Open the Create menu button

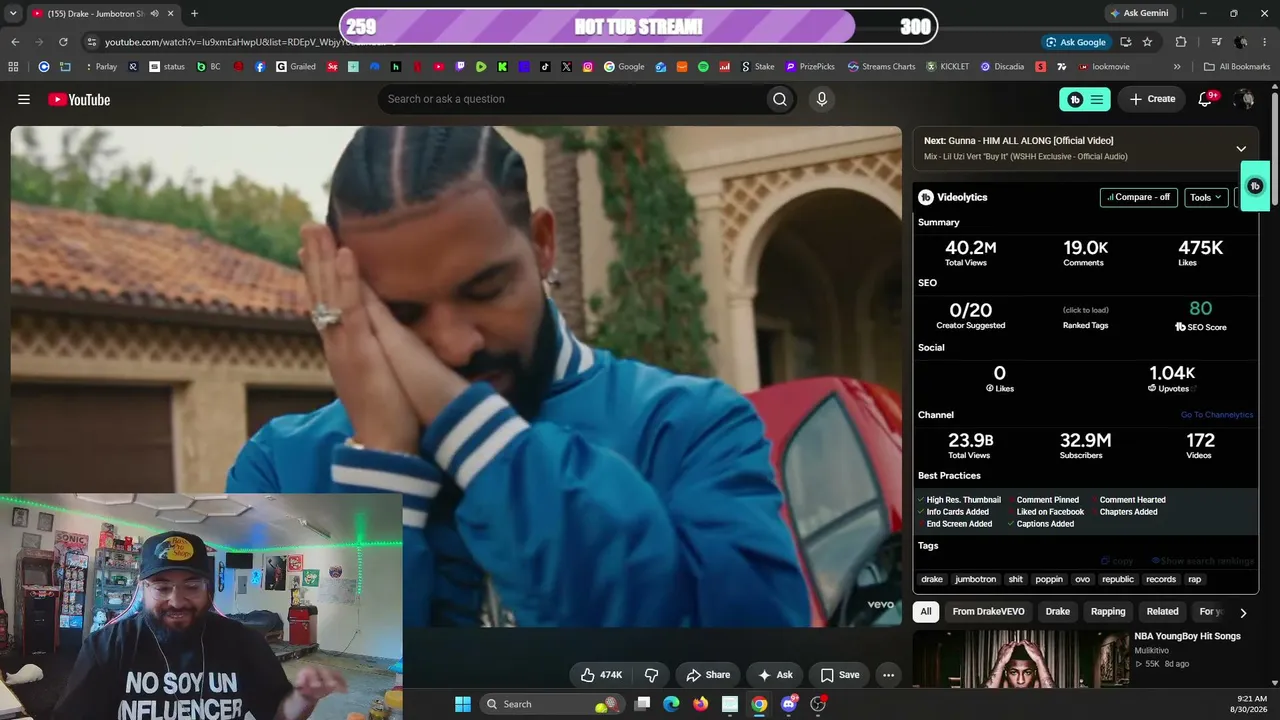(1152, 99)
